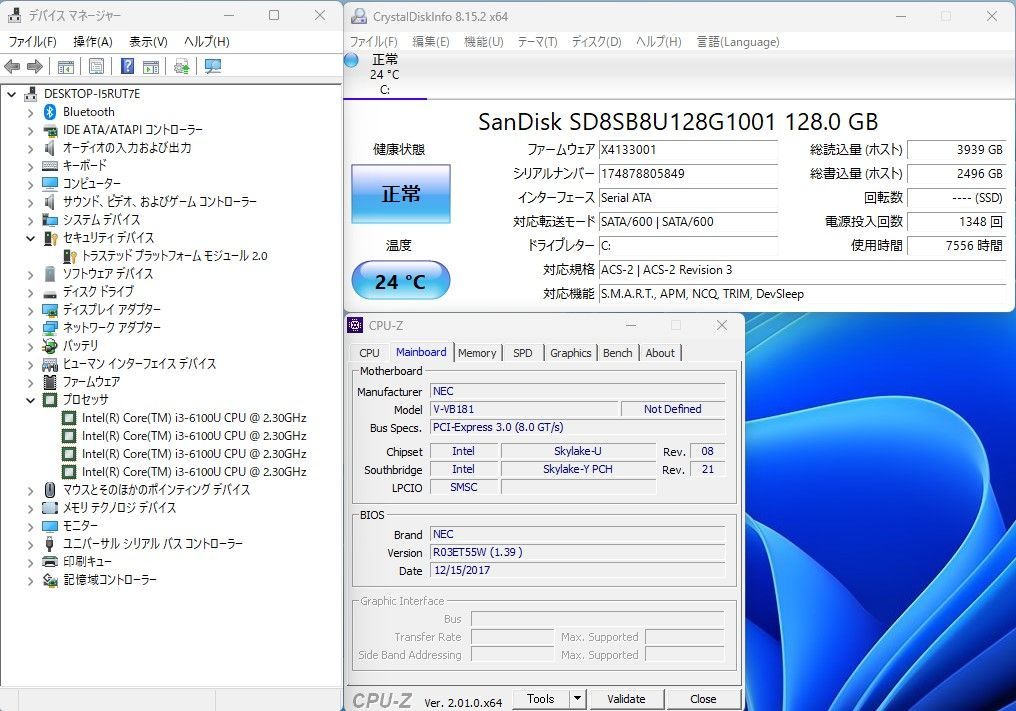Expand the メモリ テクノロジ デバイス category
This screenshot has width=1016, height=711.
[x=30, y=508]
